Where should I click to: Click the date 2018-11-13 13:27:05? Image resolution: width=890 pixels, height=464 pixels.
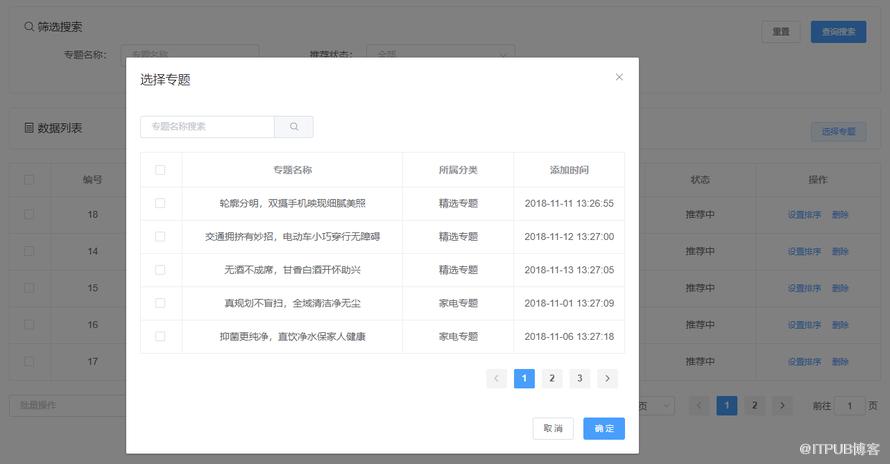click(x=569, y=270)
